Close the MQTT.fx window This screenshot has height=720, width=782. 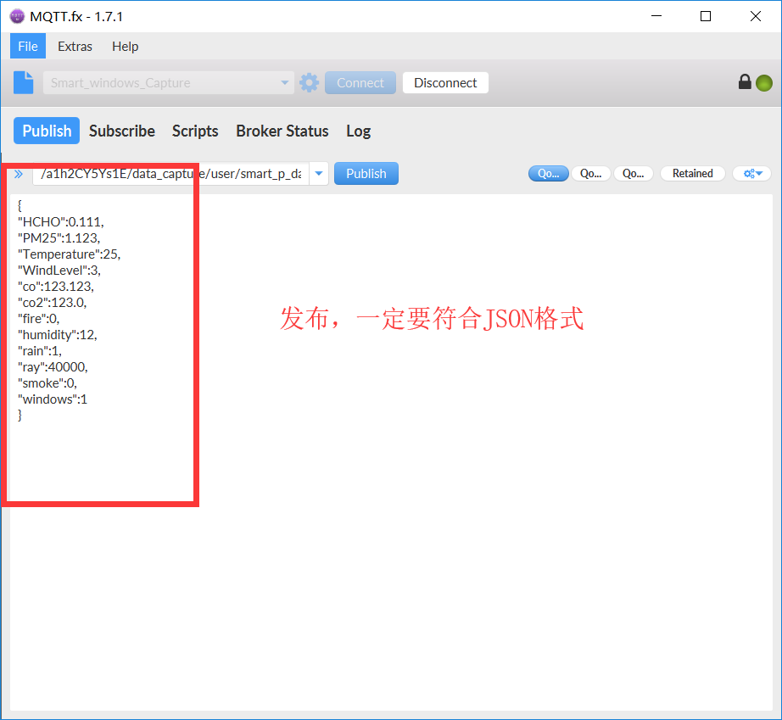(x=755, y=16)
